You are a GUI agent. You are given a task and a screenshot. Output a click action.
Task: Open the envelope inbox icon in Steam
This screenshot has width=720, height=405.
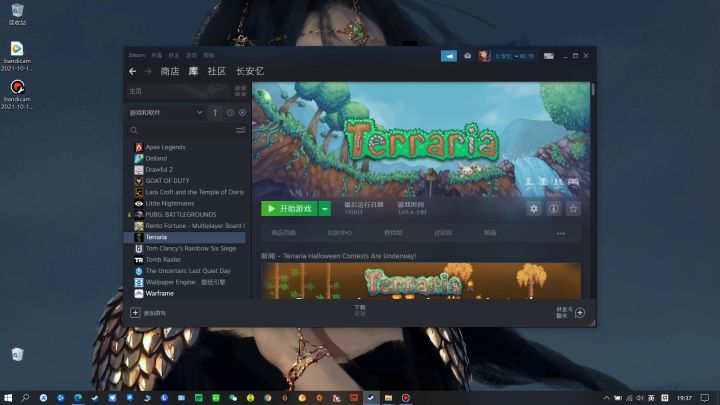point(467,56)
